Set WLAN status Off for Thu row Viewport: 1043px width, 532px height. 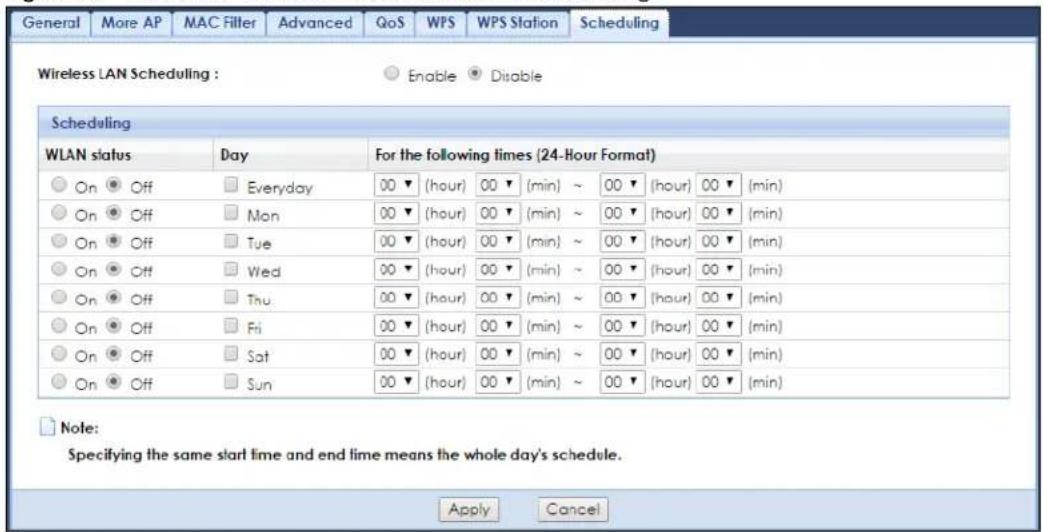click(x=114, y=298)
